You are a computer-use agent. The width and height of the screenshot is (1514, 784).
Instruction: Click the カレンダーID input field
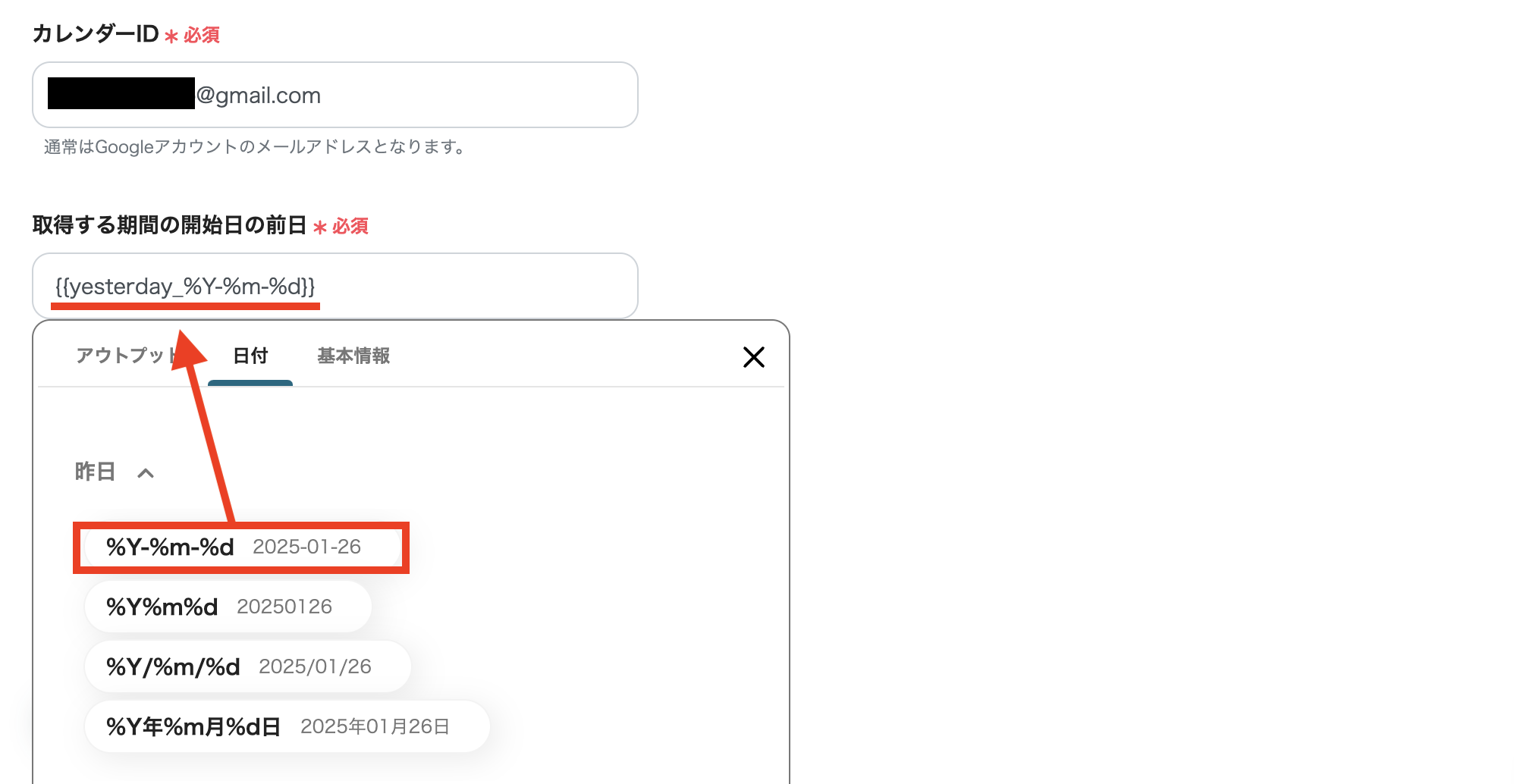point(455,95)
